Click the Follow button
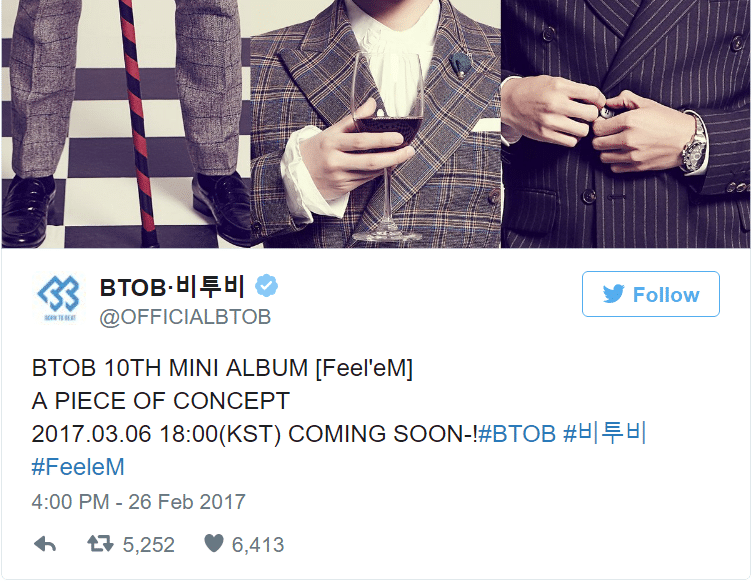The height and width of the screenshot is (583, 753). (651, 294)
